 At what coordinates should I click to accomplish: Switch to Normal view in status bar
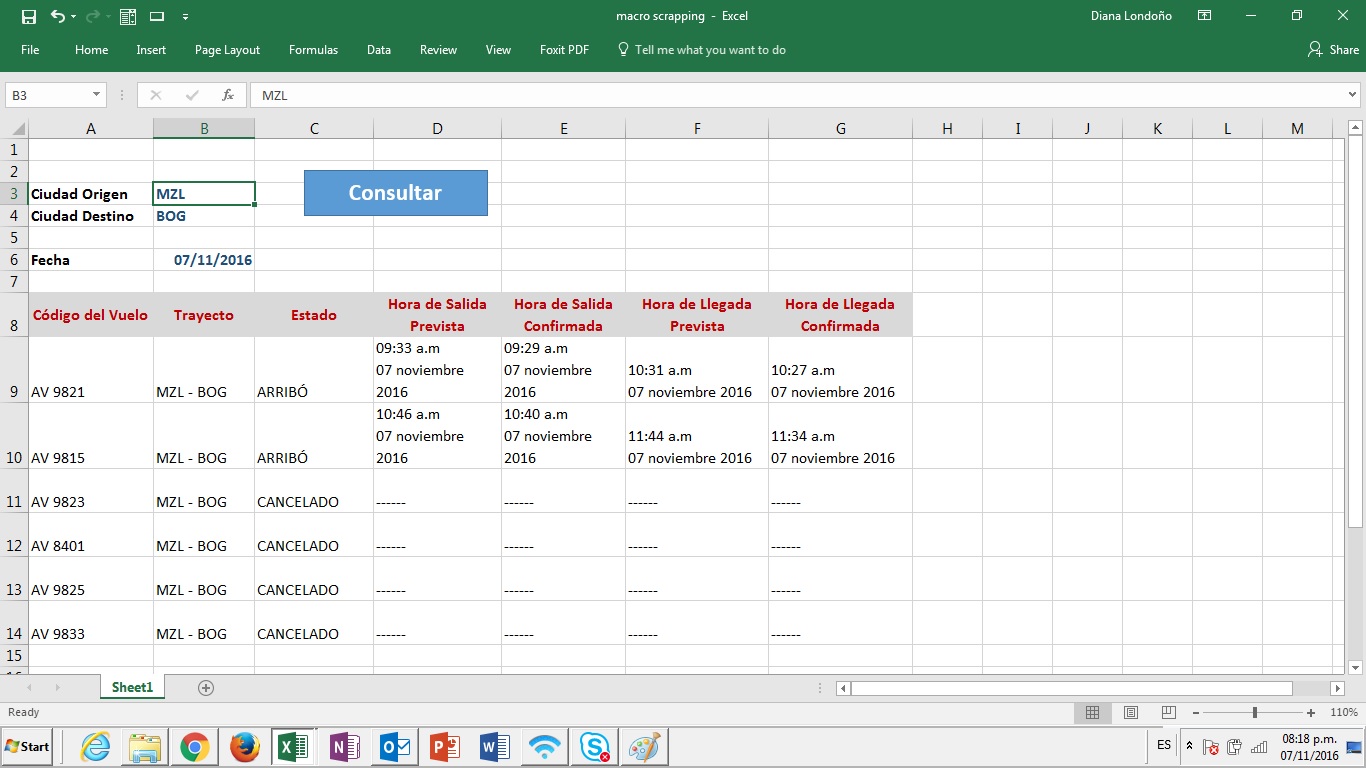pyautogui.click(x=1092, y=712)
